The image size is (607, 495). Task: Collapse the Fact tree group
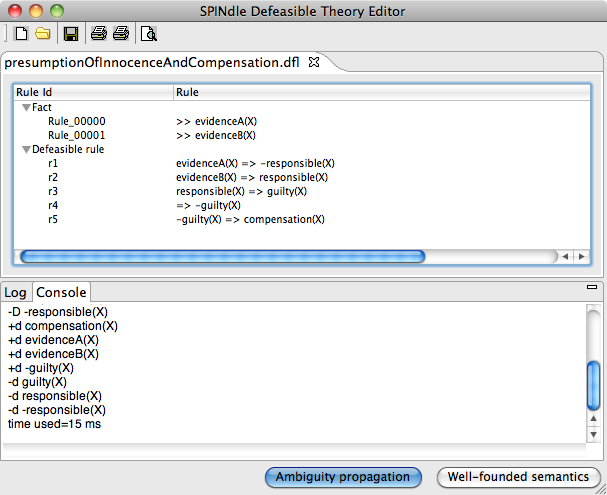coord(26,108)
